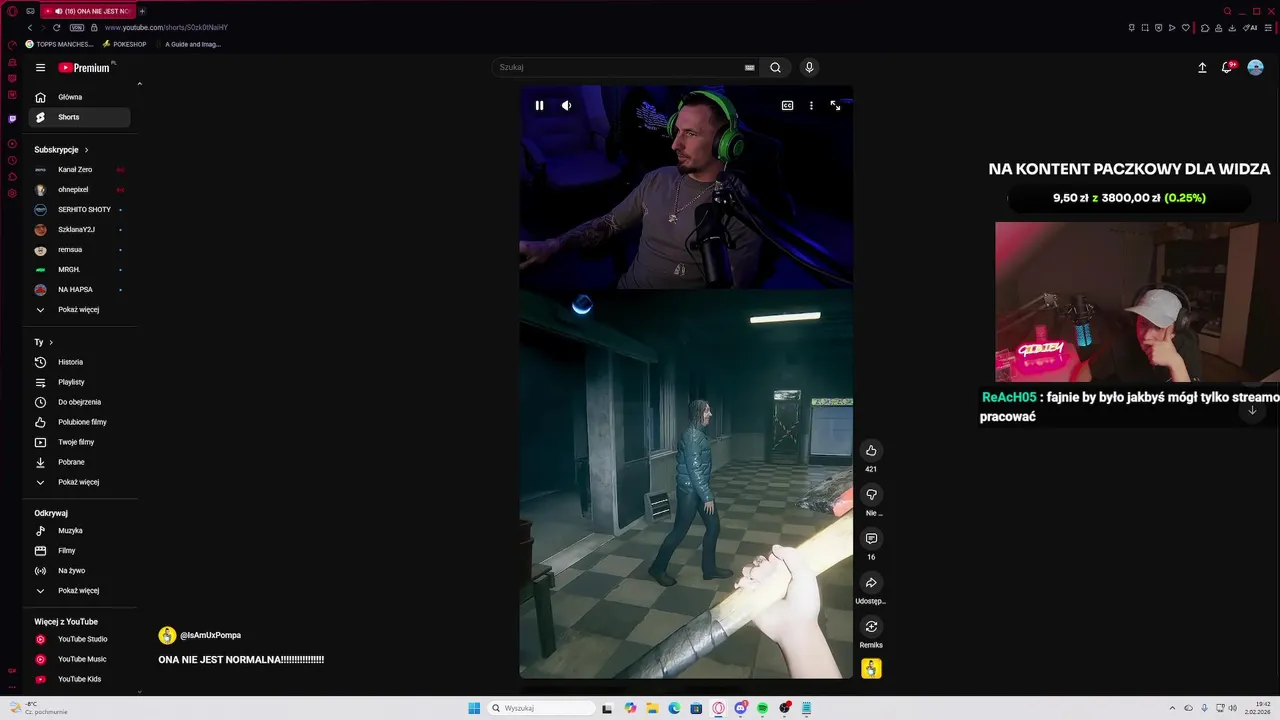Viewport: 1280px width, 720px height.
Task: Open the ohnepixel channel
Action: click(79, 190)
